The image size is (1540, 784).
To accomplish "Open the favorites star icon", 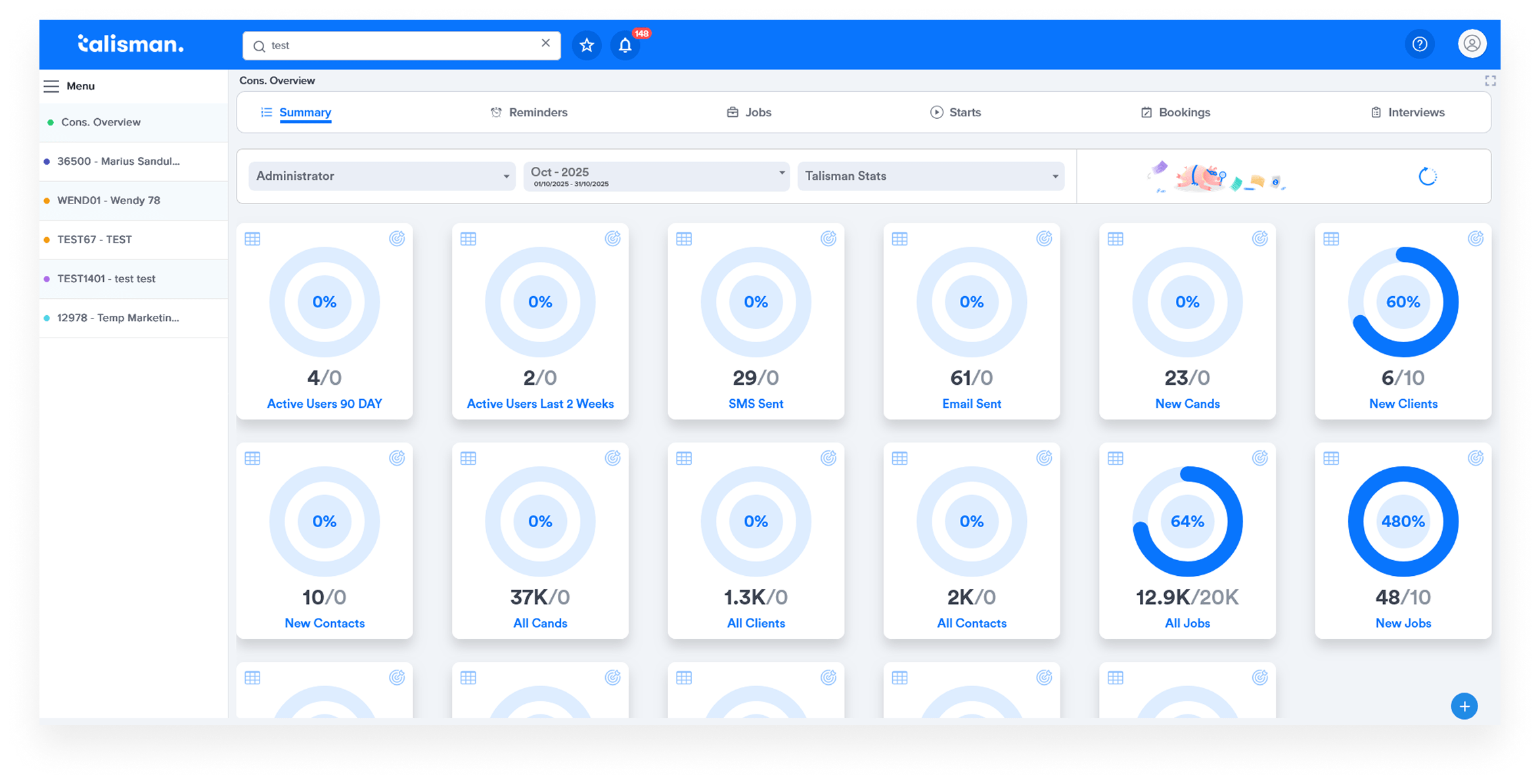I will 587,45.
